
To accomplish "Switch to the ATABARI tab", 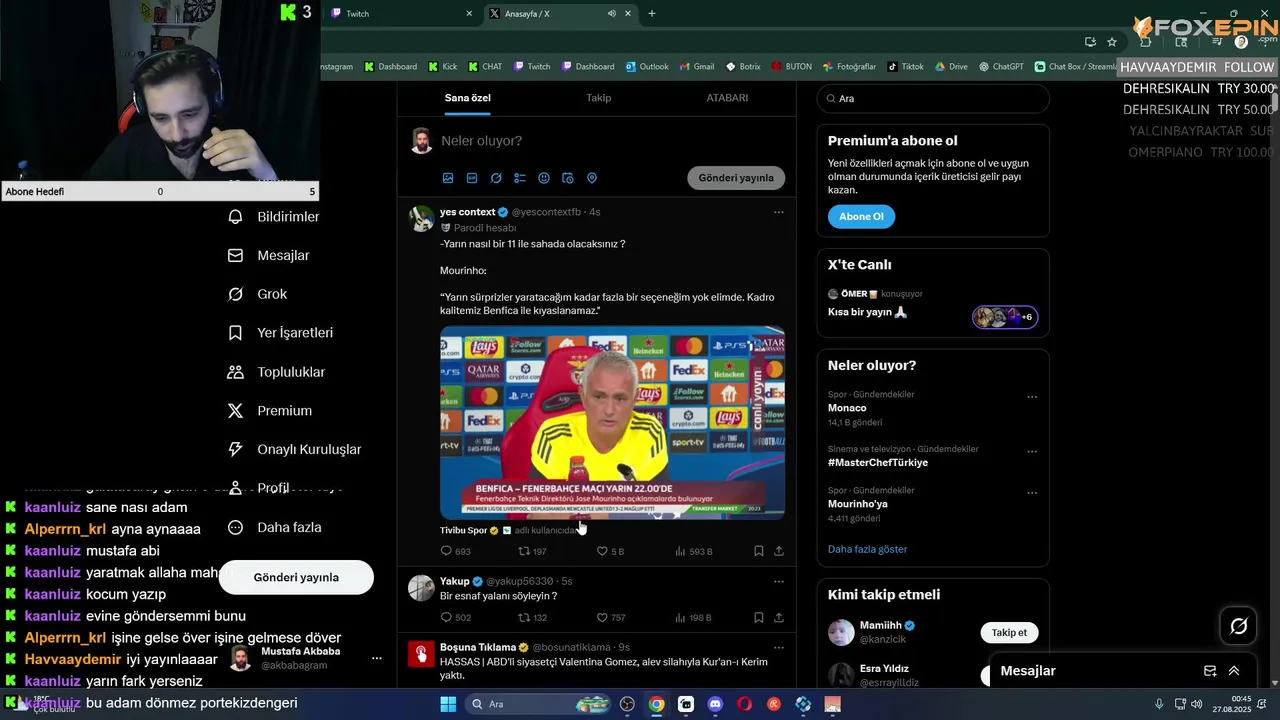I will point(727,98).
